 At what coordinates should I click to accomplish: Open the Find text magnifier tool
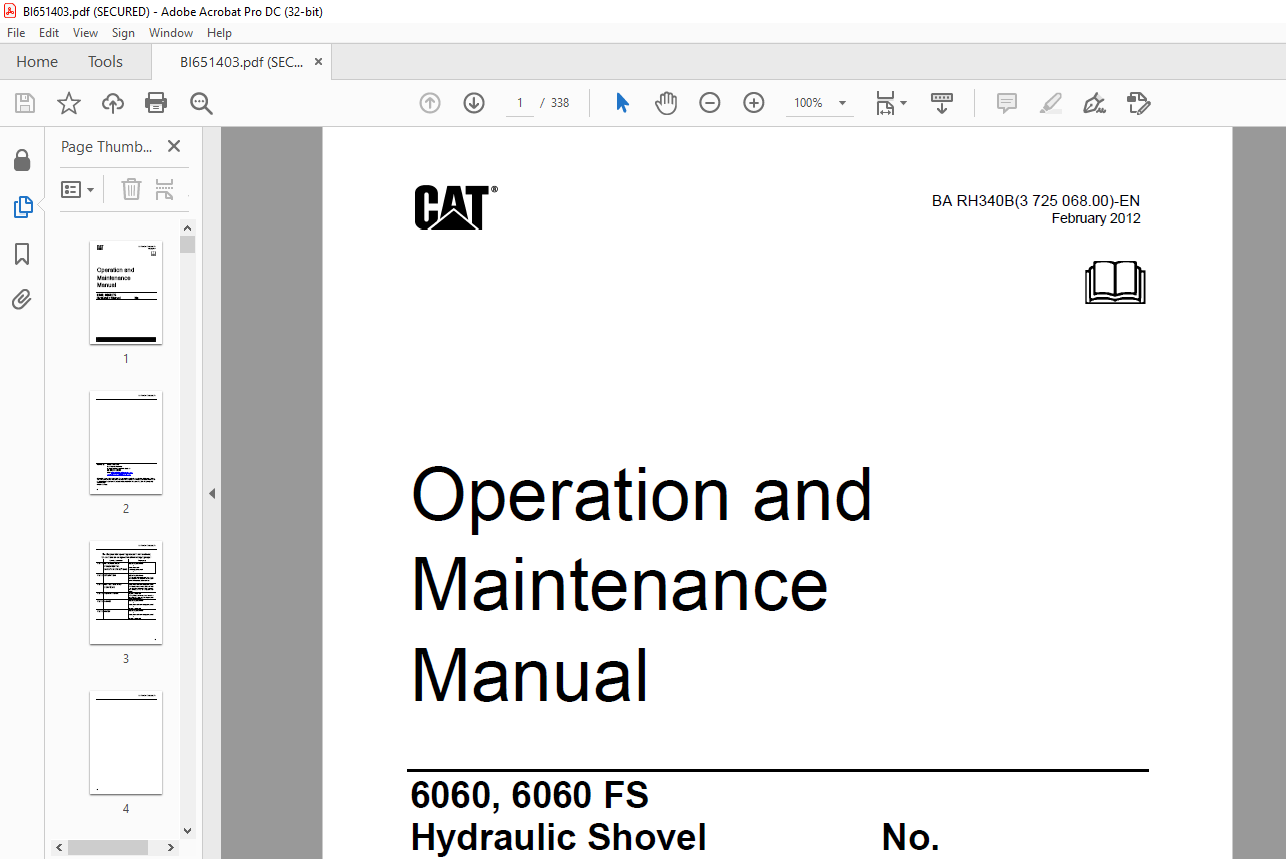point(201,103)
